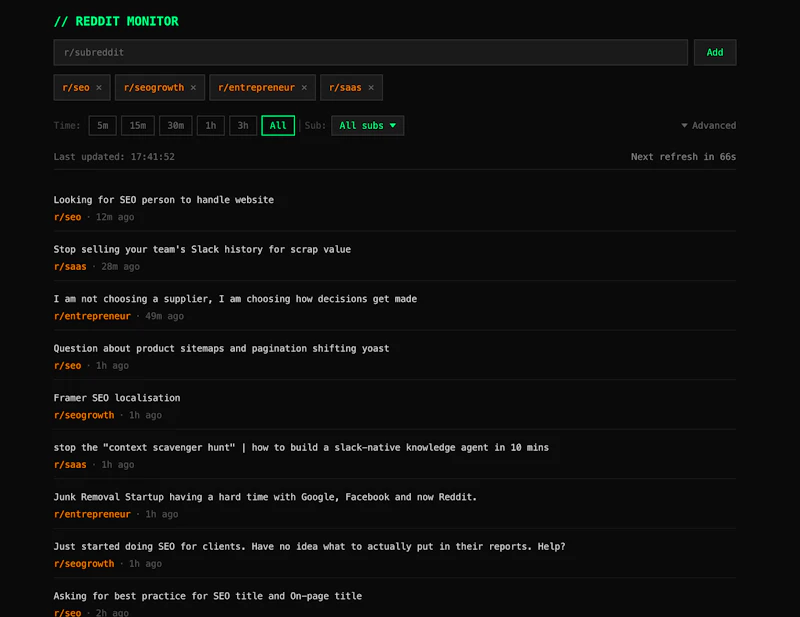Click the '// REDDIT MONITOR' heading

pyautogui.click(x=116, y=21)
